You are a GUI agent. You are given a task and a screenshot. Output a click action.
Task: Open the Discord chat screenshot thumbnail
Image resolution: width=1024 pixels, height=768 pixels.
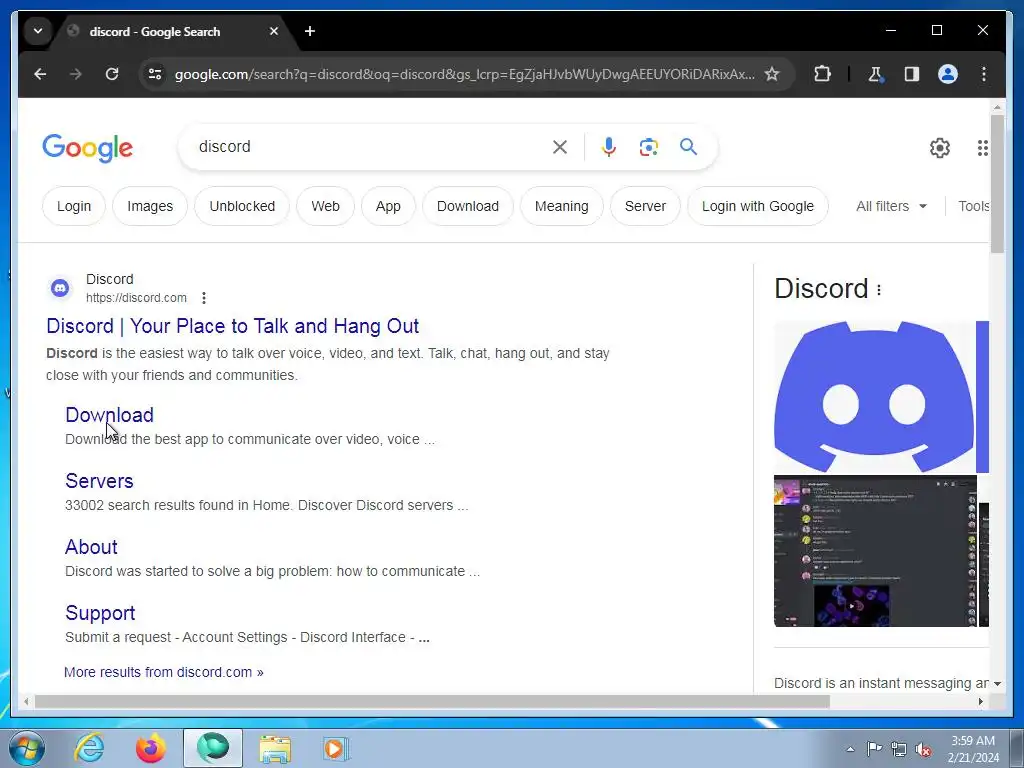pyautogui.click(x=875, y=551)
